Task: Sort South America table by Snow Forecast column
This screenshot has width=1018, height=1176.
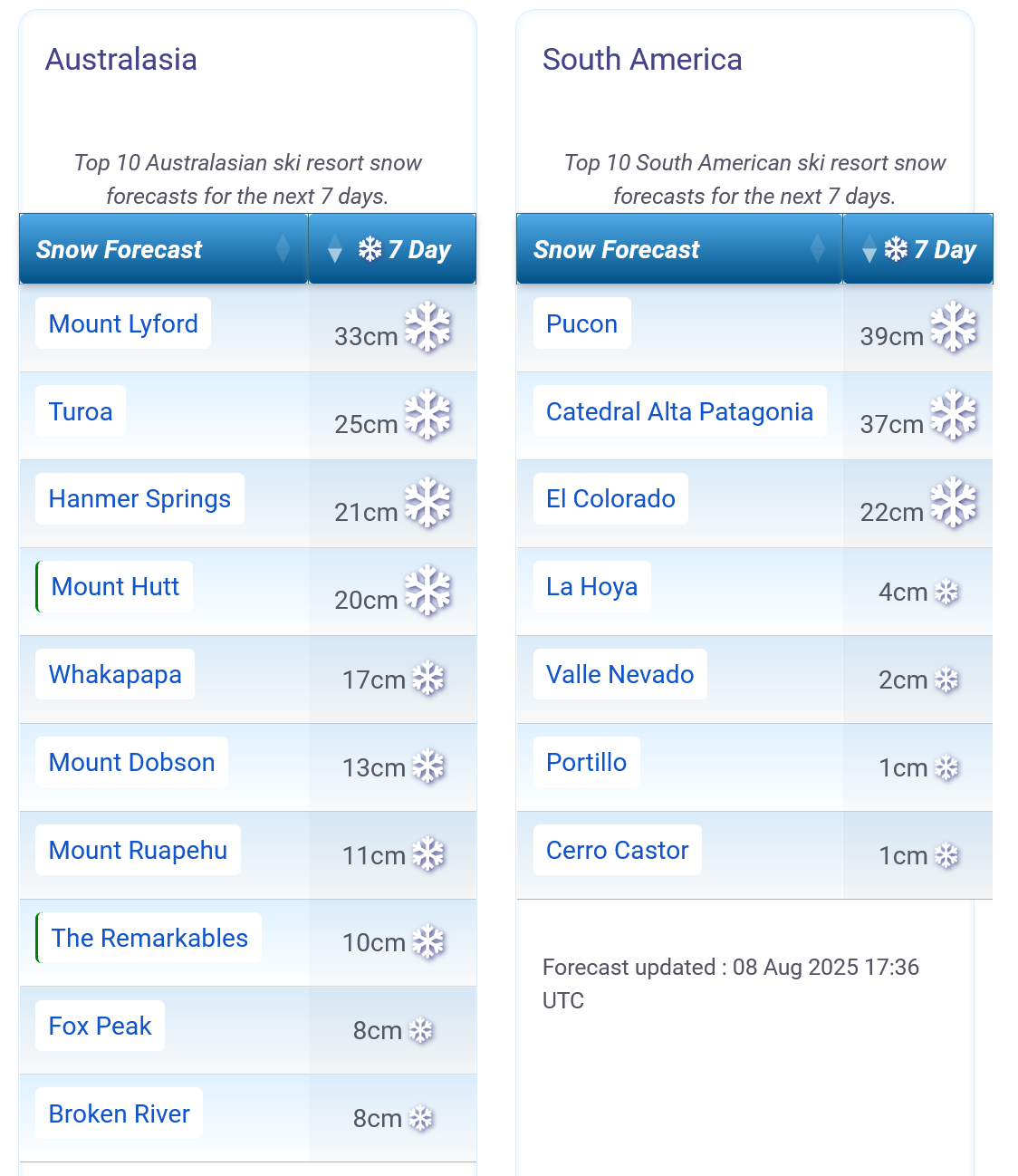Action: 679,249
